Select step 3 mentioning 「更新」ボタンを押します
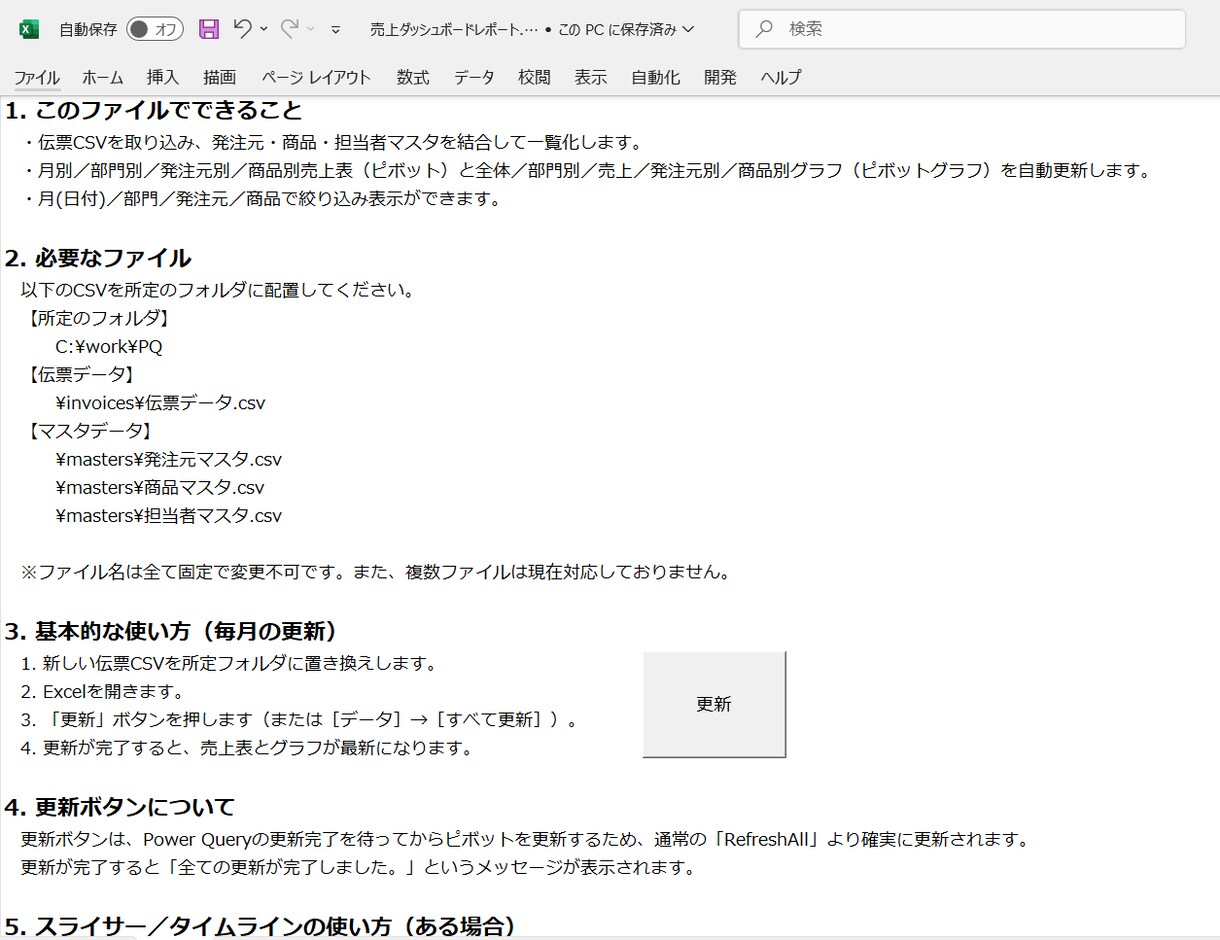 (299, 719)
